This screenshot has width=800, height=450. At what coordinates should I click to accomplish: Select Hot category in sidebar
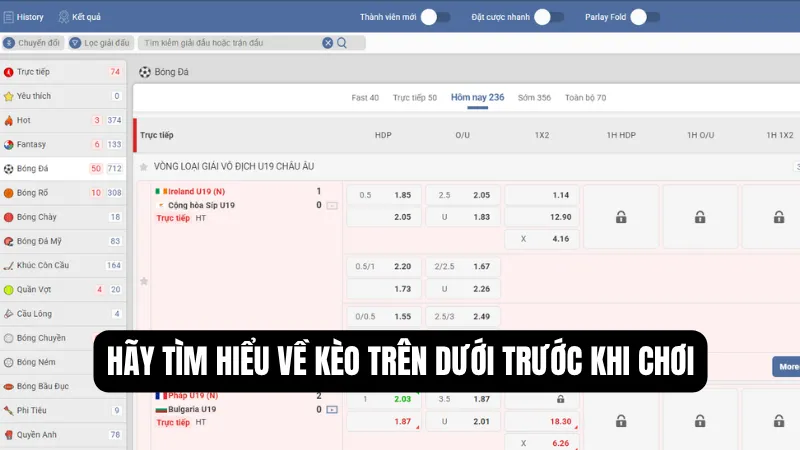coord(63,120)
